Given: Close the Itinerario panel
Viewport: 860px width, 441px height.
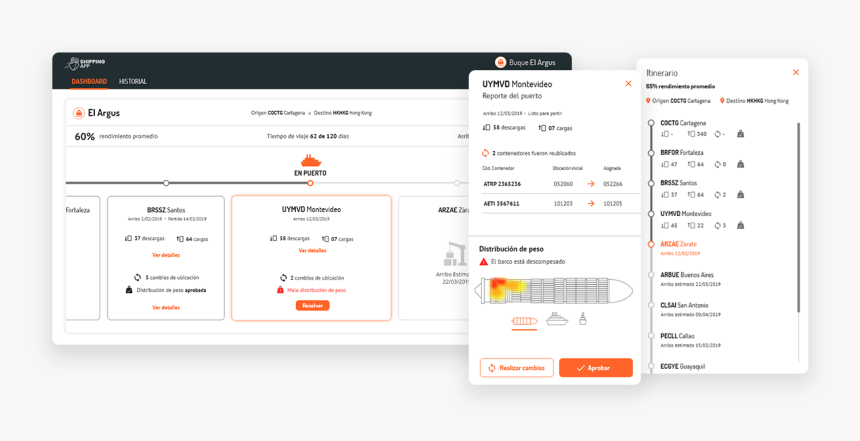Looking at the screenshot, I should [x=796, y=72].
